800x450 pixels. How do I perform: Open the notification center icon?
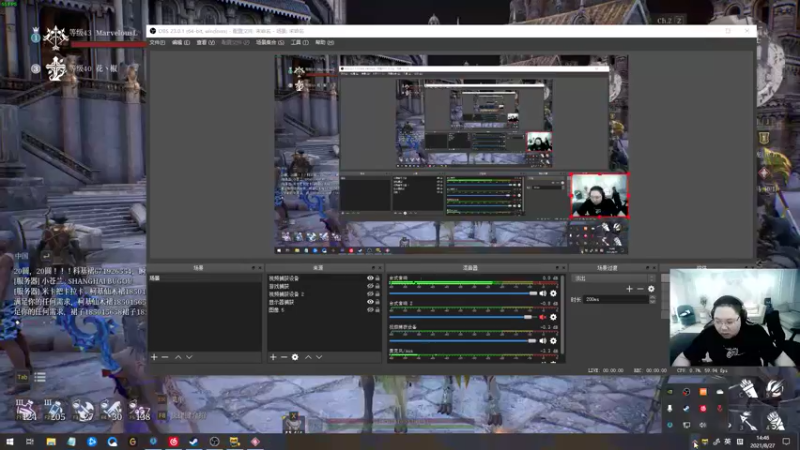(786, 442)
